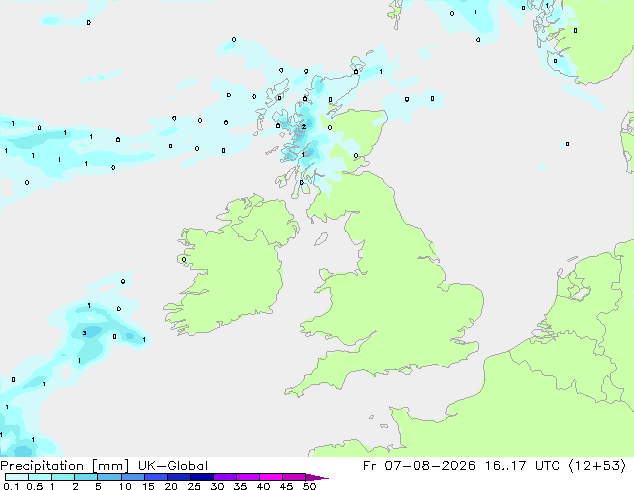
Task: Click the date 'Fr 07-08-2026' text
Action: pos(419,466)
